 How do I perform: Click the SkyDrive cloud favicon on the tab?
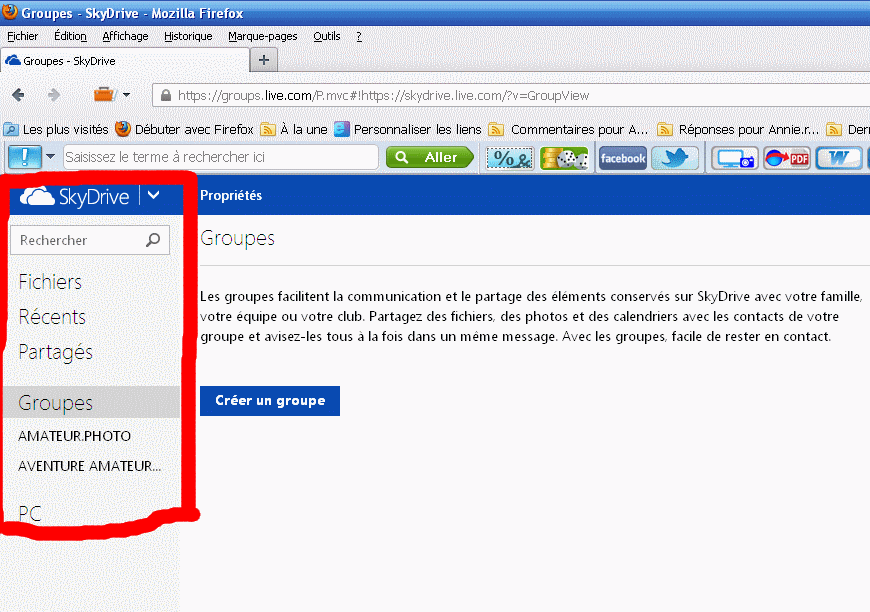click(x=13, y=60)
